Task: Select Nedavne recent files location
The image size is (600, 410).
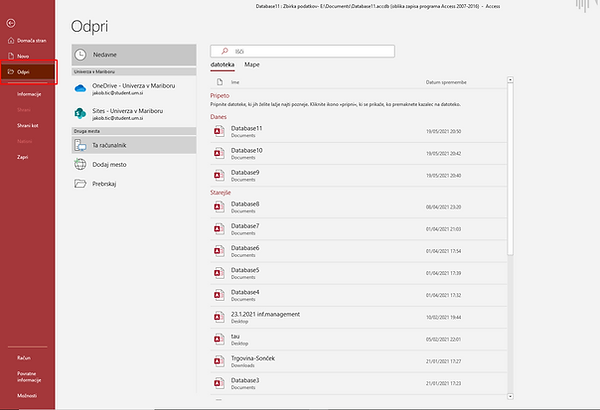Action: click(x=134, y=55)
